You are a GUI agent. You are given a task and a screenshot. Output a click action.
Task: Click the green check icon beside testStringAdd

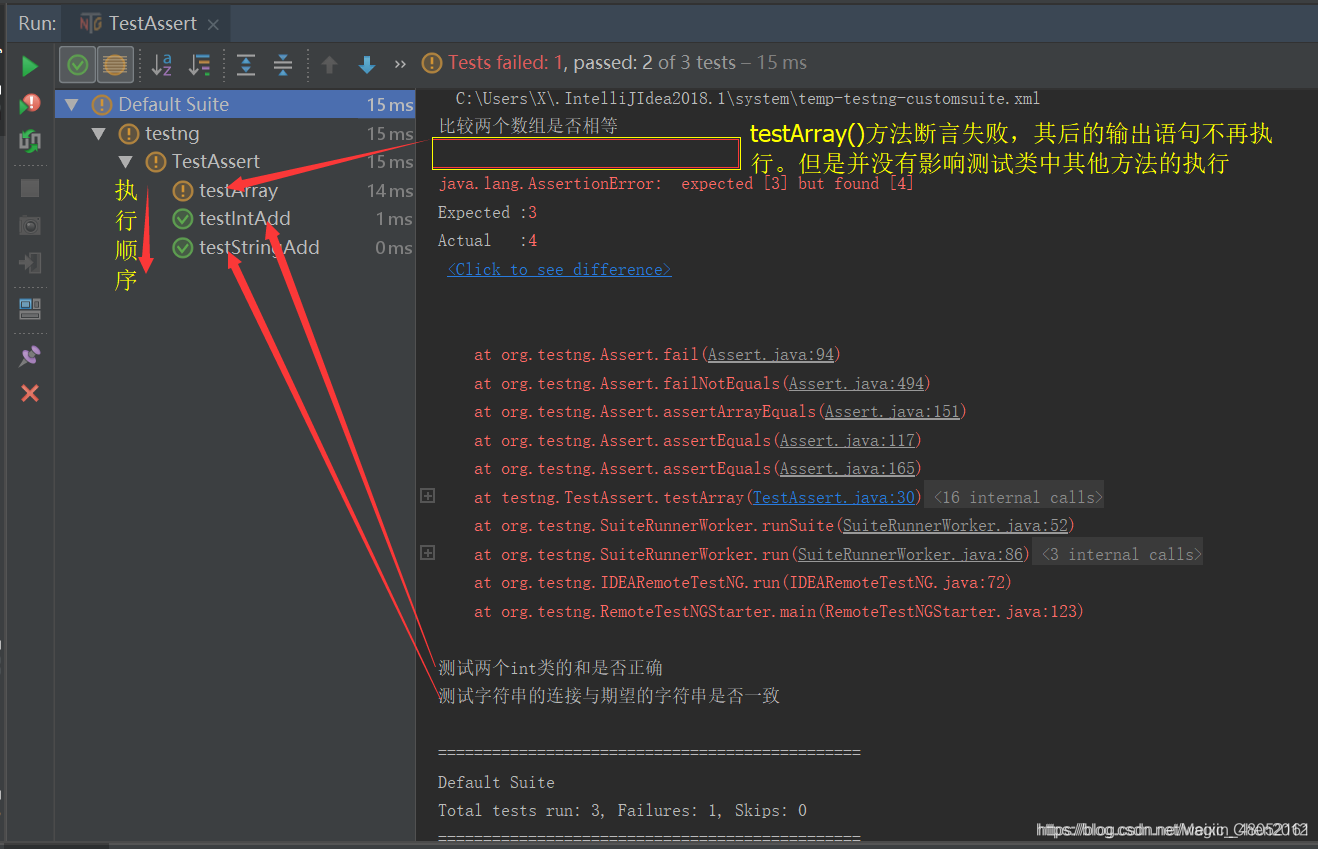tap(183, 247)
